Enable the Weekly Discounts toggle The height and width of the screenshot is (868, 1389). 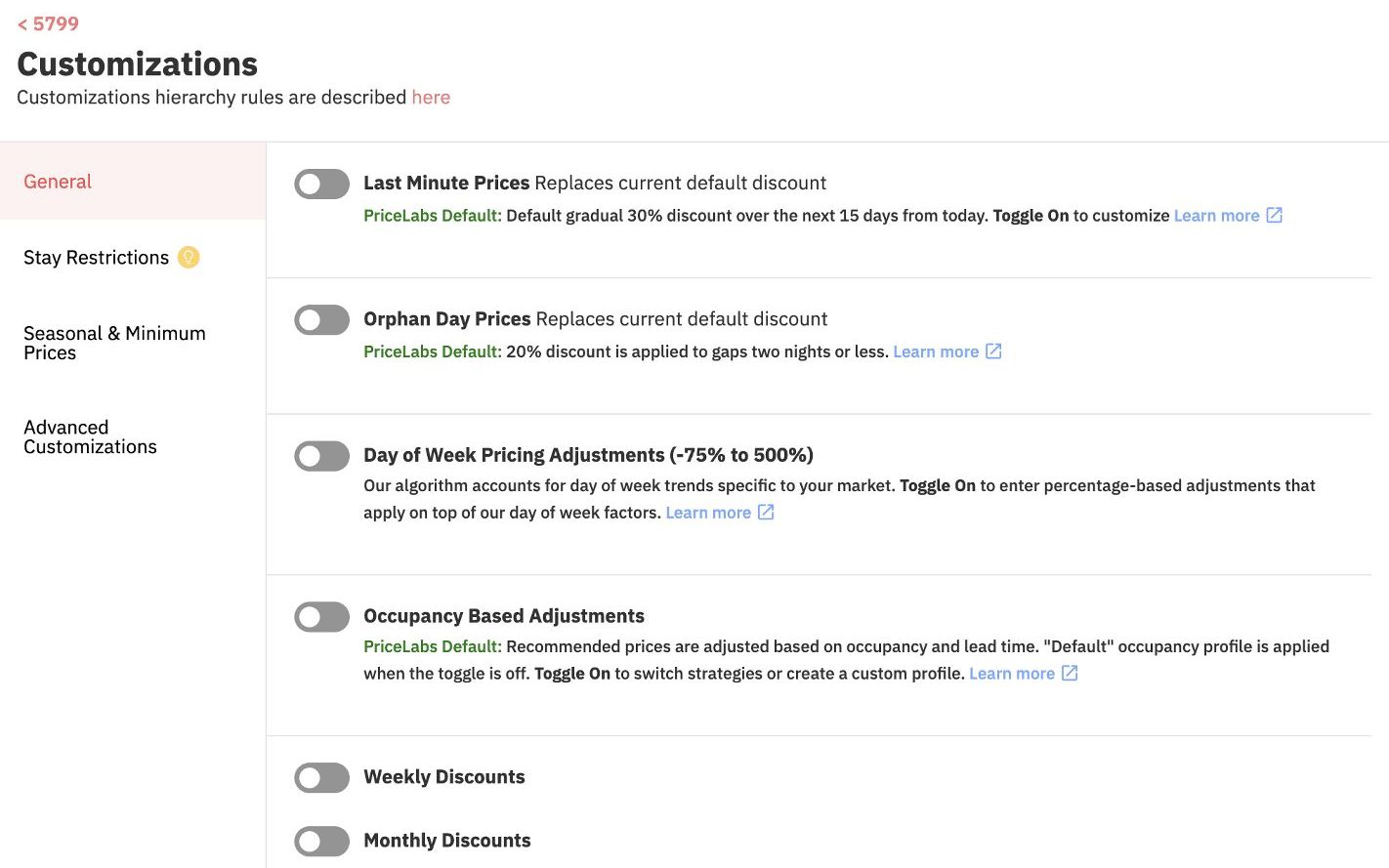tap(321, 778)
